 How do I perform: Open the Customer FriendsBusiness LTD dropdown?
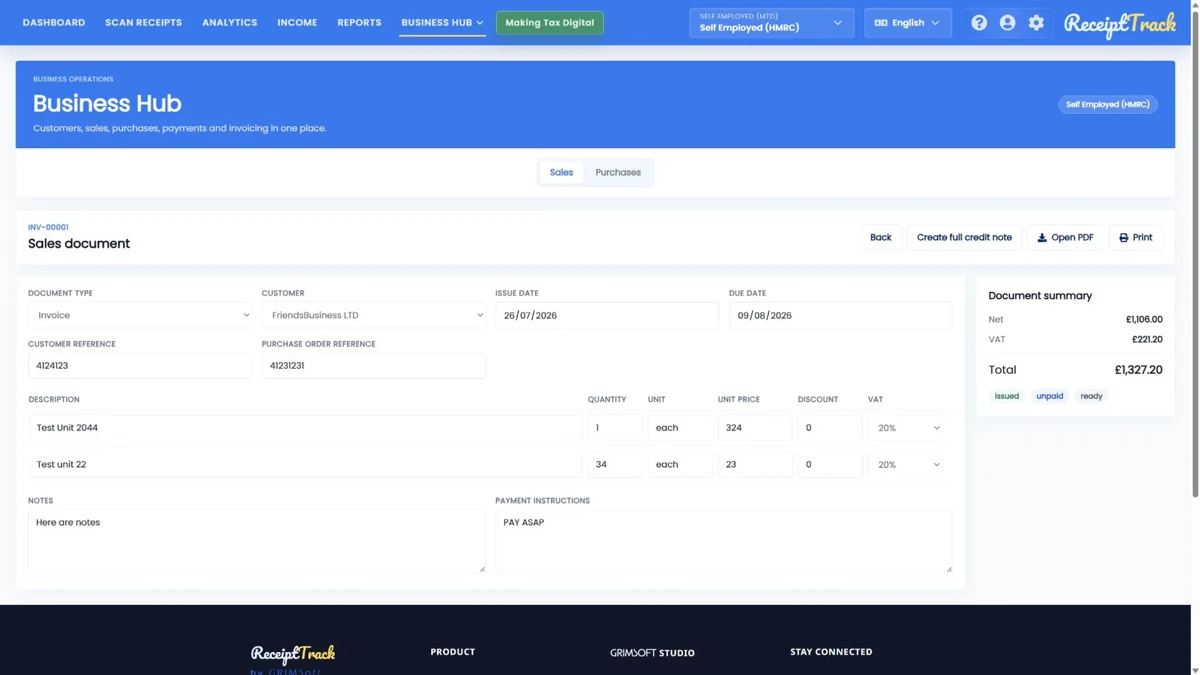pos(374,315)
